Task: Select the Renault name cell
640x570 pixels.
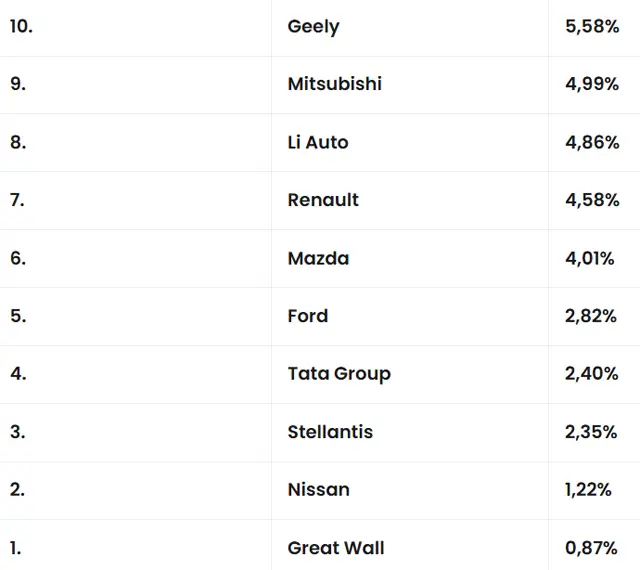Action: (323, 200)
